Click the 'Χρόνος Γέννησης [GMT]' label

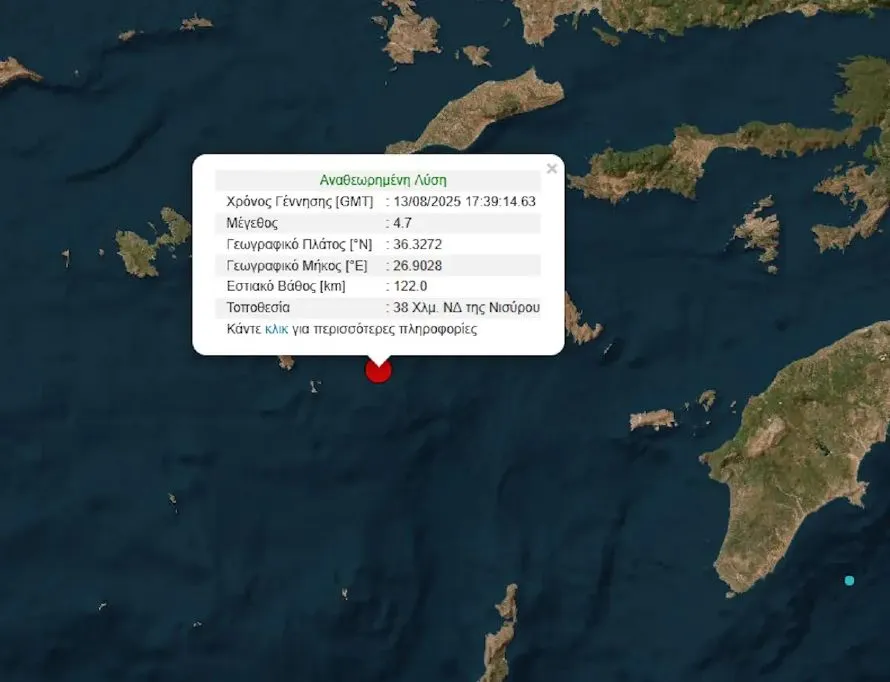[300, 201]
